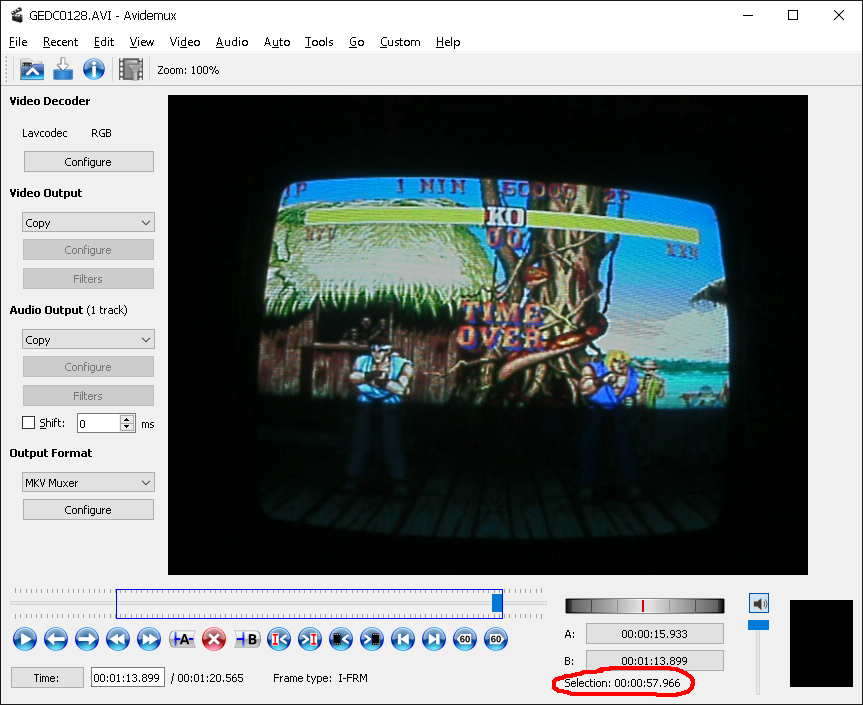Save the video using toolbar icon
Viewport: 863px width, 705px height.
[63, 70]
